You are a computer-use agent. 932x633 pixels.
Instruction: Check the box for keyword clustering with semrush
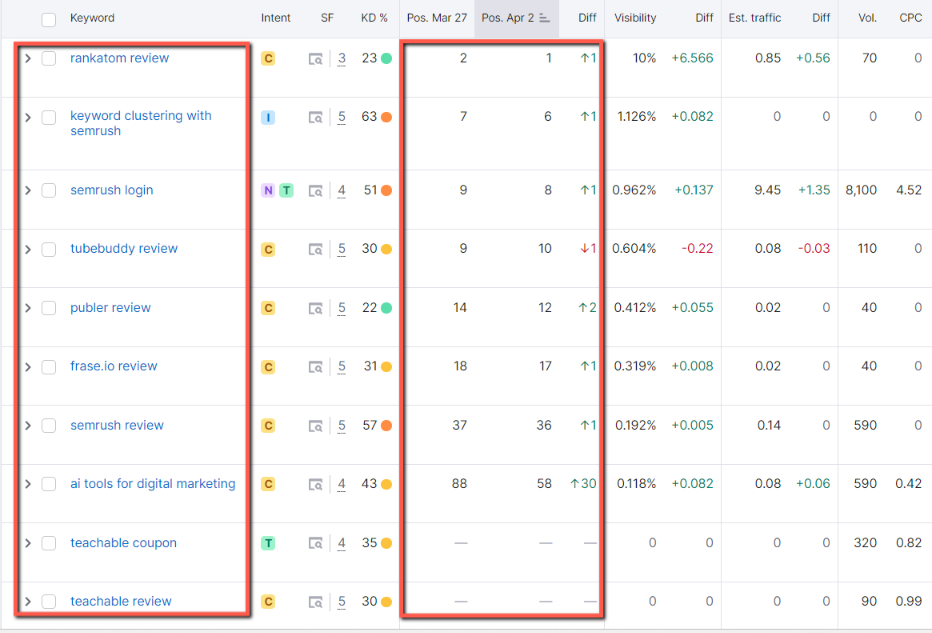[x=49, y=117]
